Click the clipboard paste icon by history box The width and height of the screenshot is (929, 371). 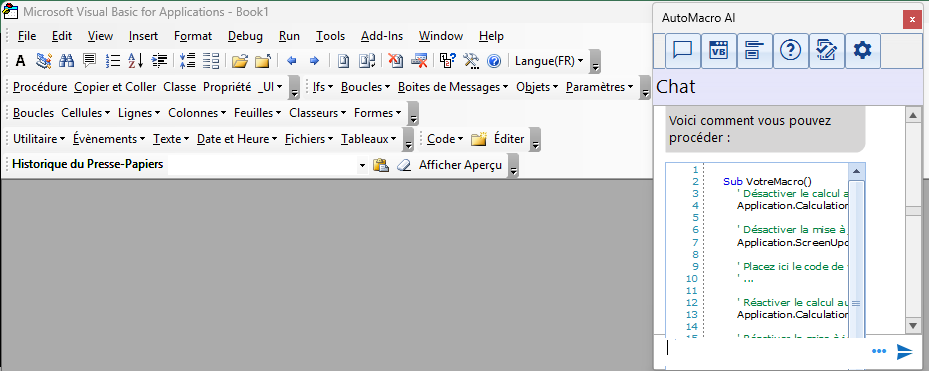(380, 165)
